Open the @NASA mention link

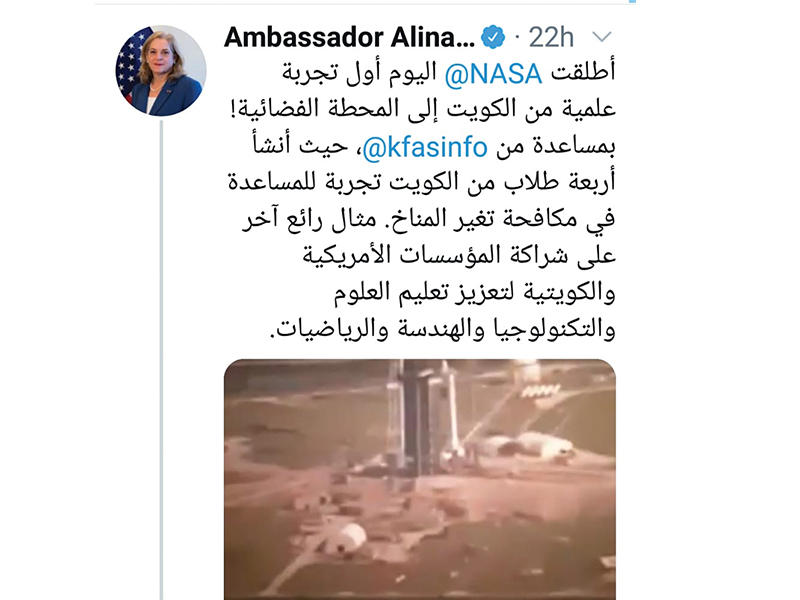pos(493,74)
